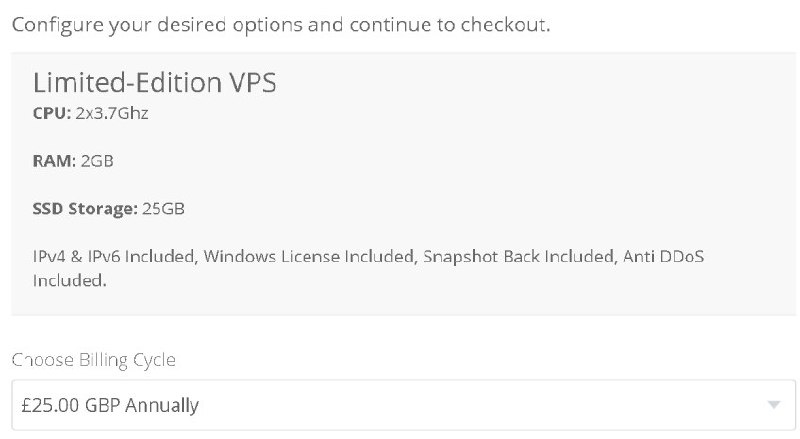Click the billing cycle dropdown arrow

[x=773, y=405]
